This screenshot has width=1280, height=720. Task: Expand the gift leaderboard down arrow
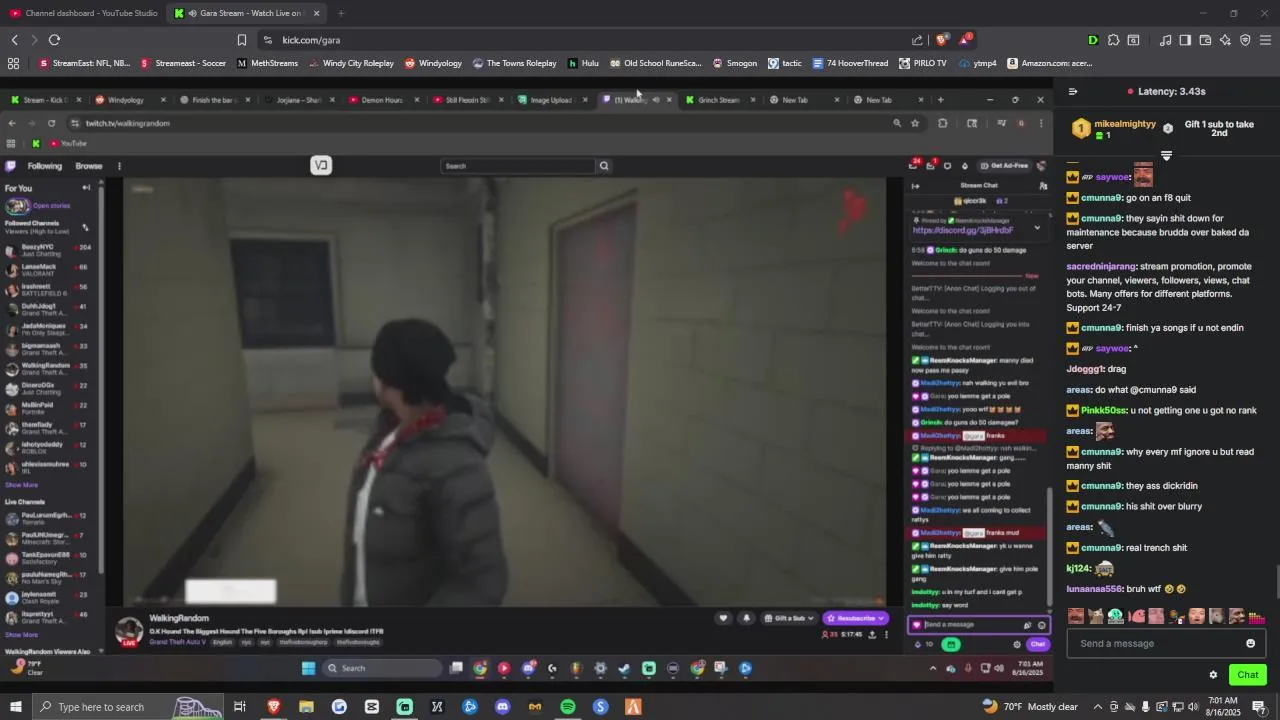point(1166,156)
